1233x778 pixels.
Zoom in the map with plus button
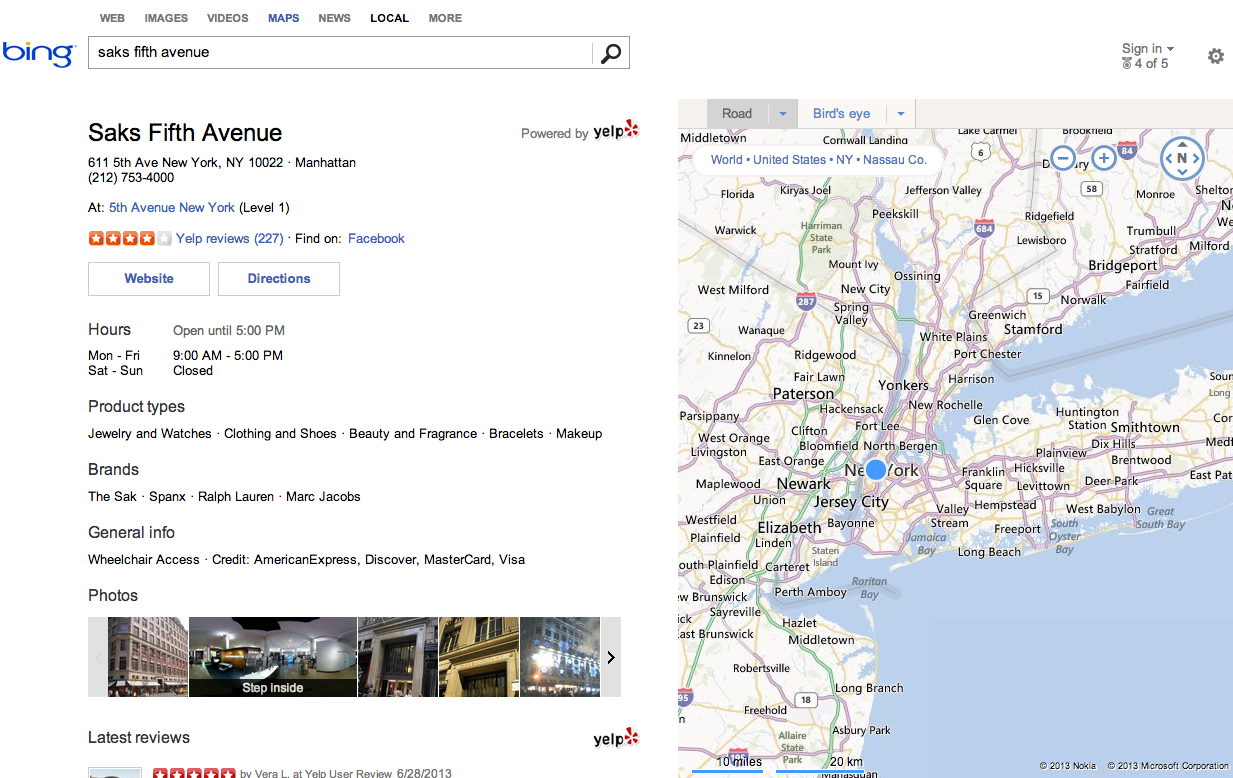[1103, 158]
